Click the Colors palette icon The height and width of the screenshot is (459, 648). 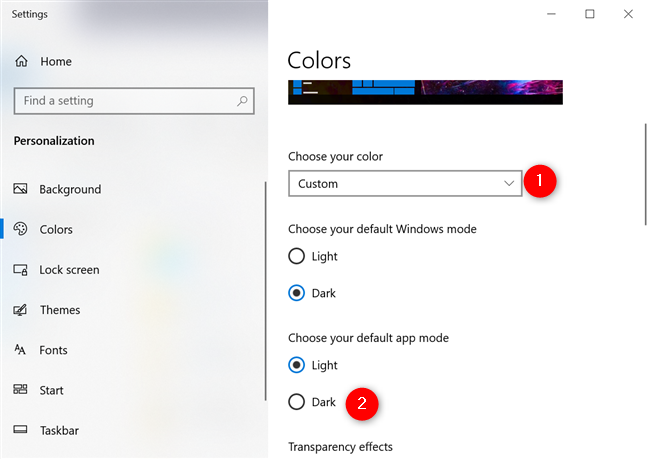click(x=20, y=229)
